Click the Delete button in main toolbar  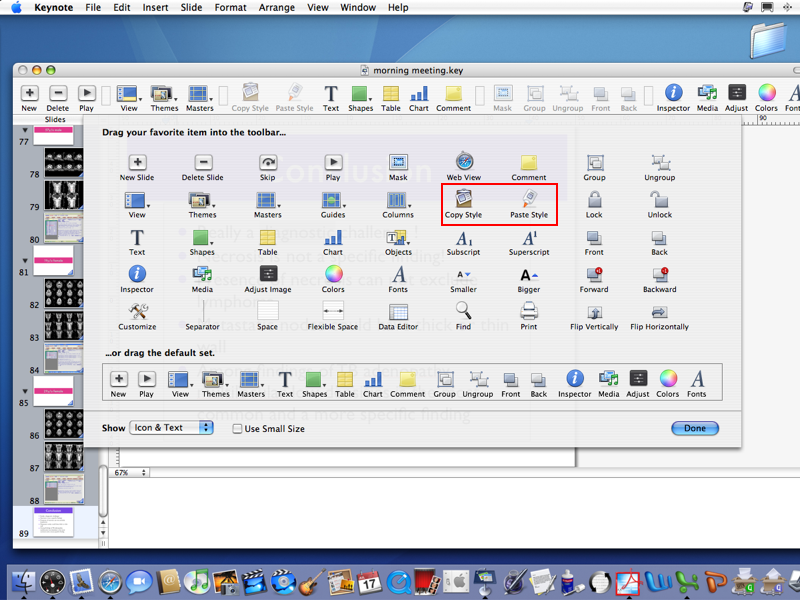pos(58,98)
